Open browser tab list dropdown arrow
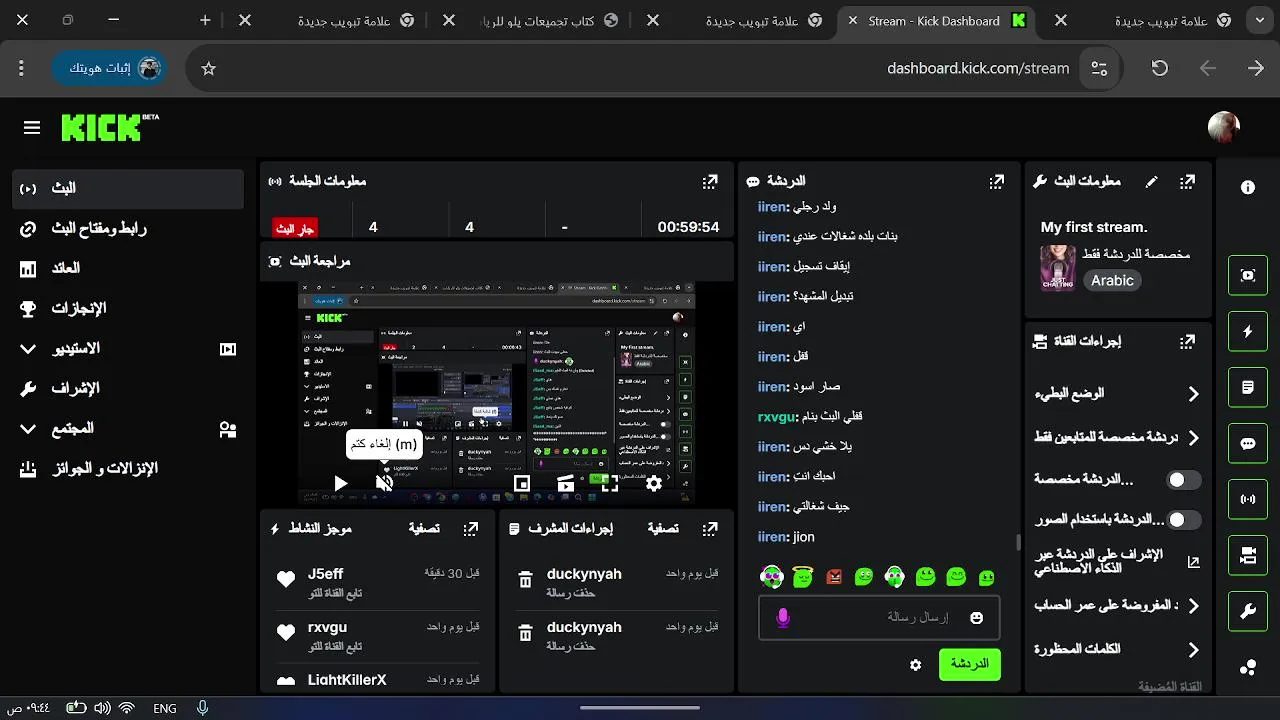1280x720 pixels. click(1259, 20)
